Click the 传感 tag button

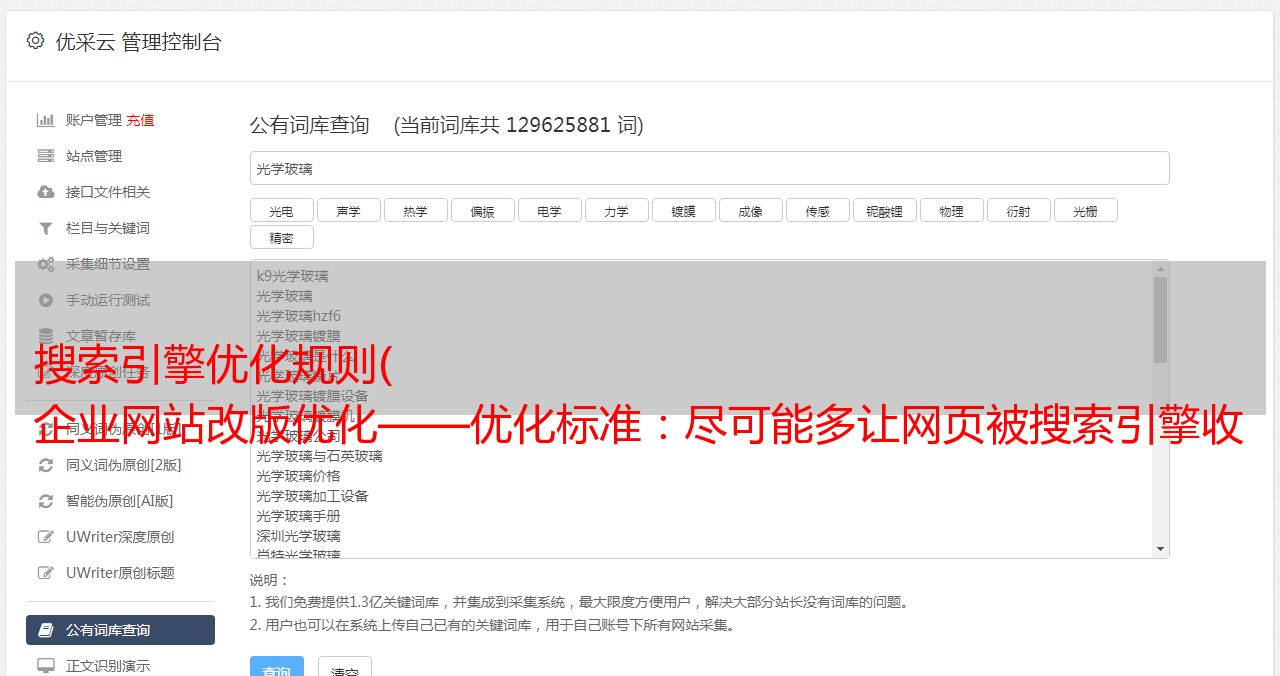pyautogui.click(x=817, y=210)
